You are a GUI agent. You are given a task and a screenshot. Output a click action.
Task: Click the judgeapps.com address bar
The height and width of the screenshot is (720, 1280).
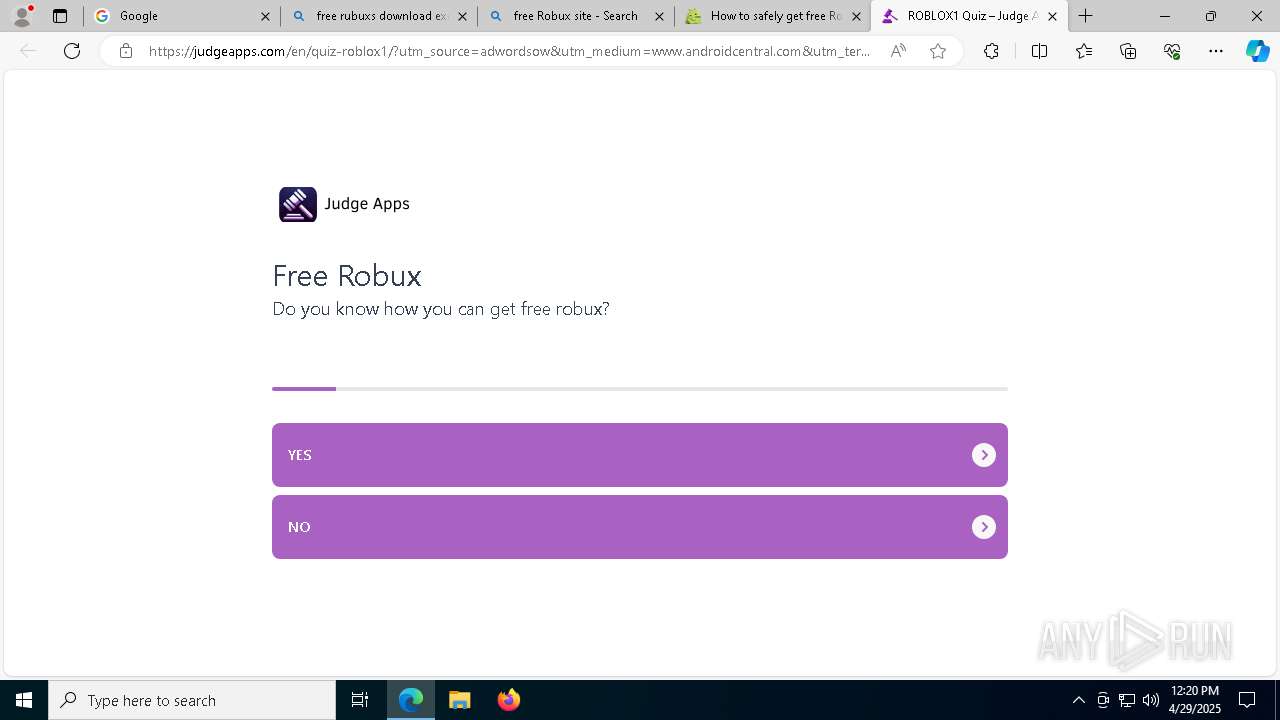click(509, 51)
